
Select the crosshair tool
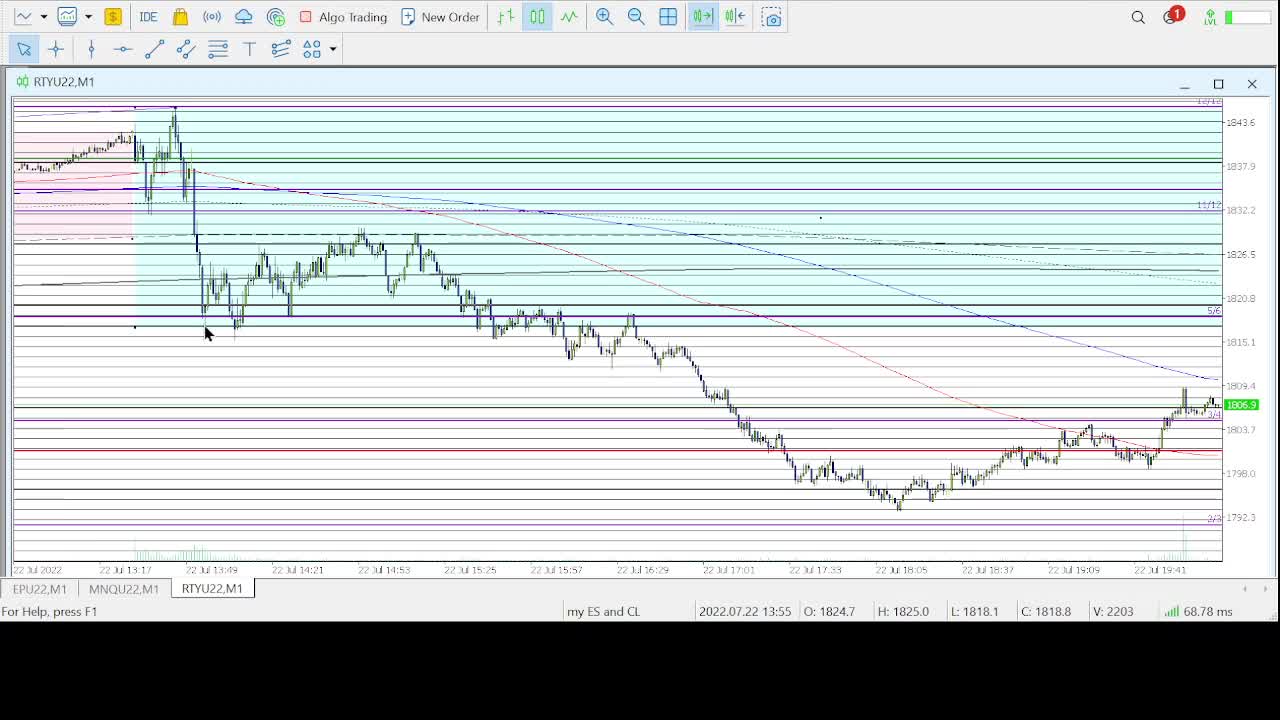(56, 48)
